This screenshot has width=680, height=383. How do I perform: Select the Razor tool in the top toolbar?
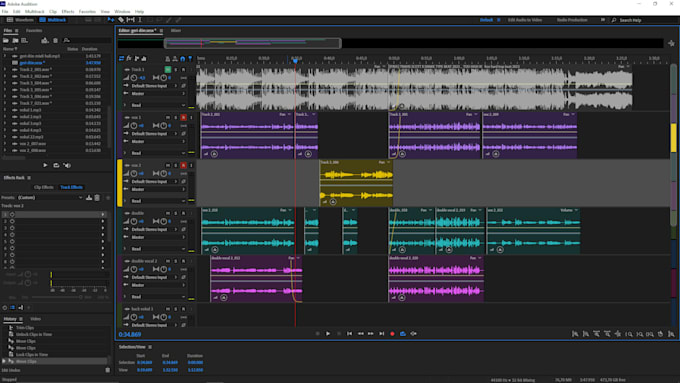121,20
